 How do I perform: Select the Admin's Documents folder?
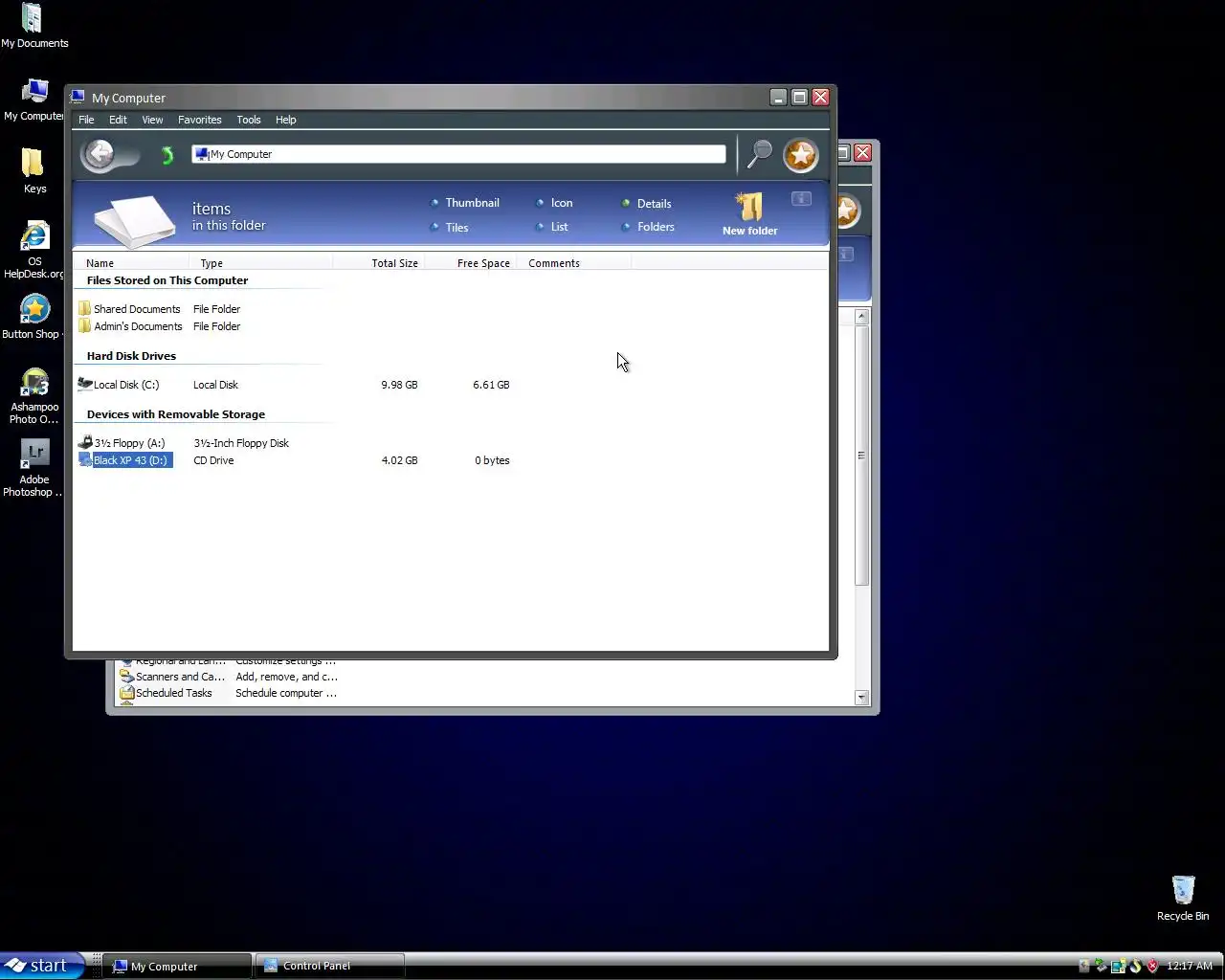[130, 326]
